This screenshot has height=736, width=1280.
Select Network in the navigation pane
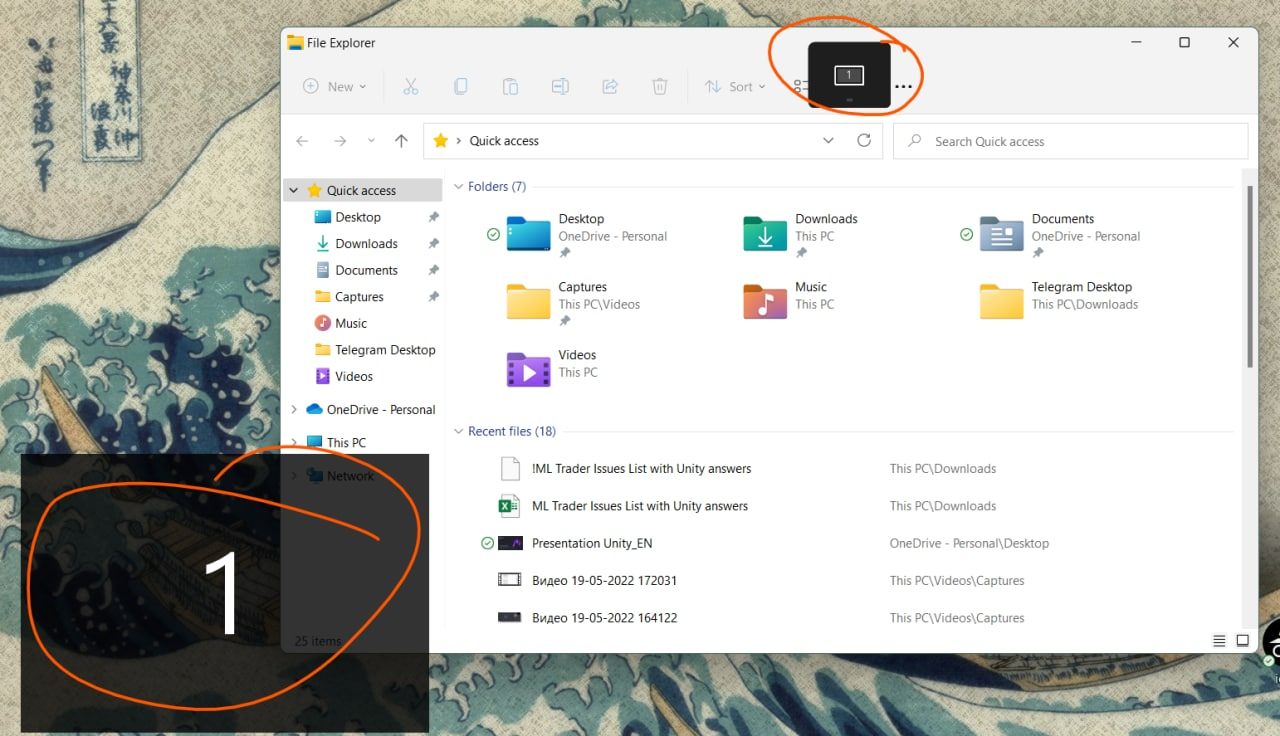tap(350, 476)
